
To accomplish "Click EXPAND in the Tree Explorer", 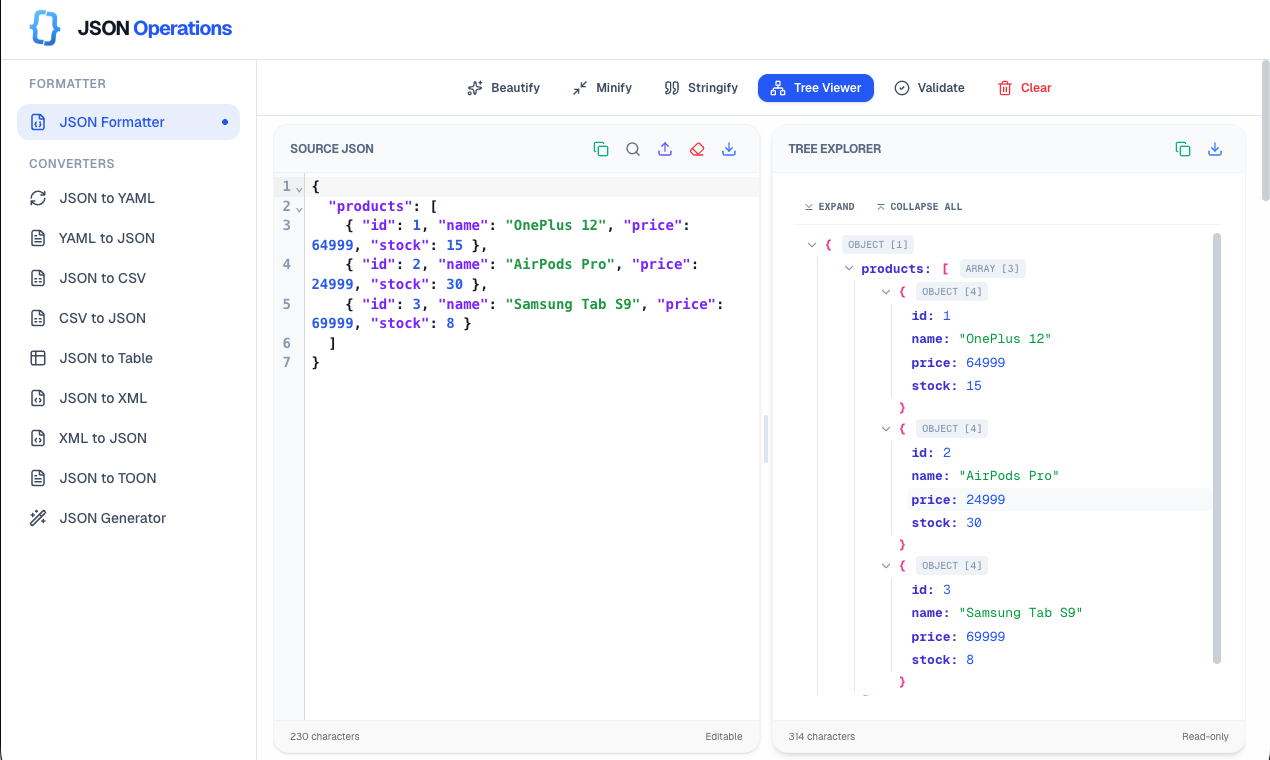I will [x=829, y=206].
